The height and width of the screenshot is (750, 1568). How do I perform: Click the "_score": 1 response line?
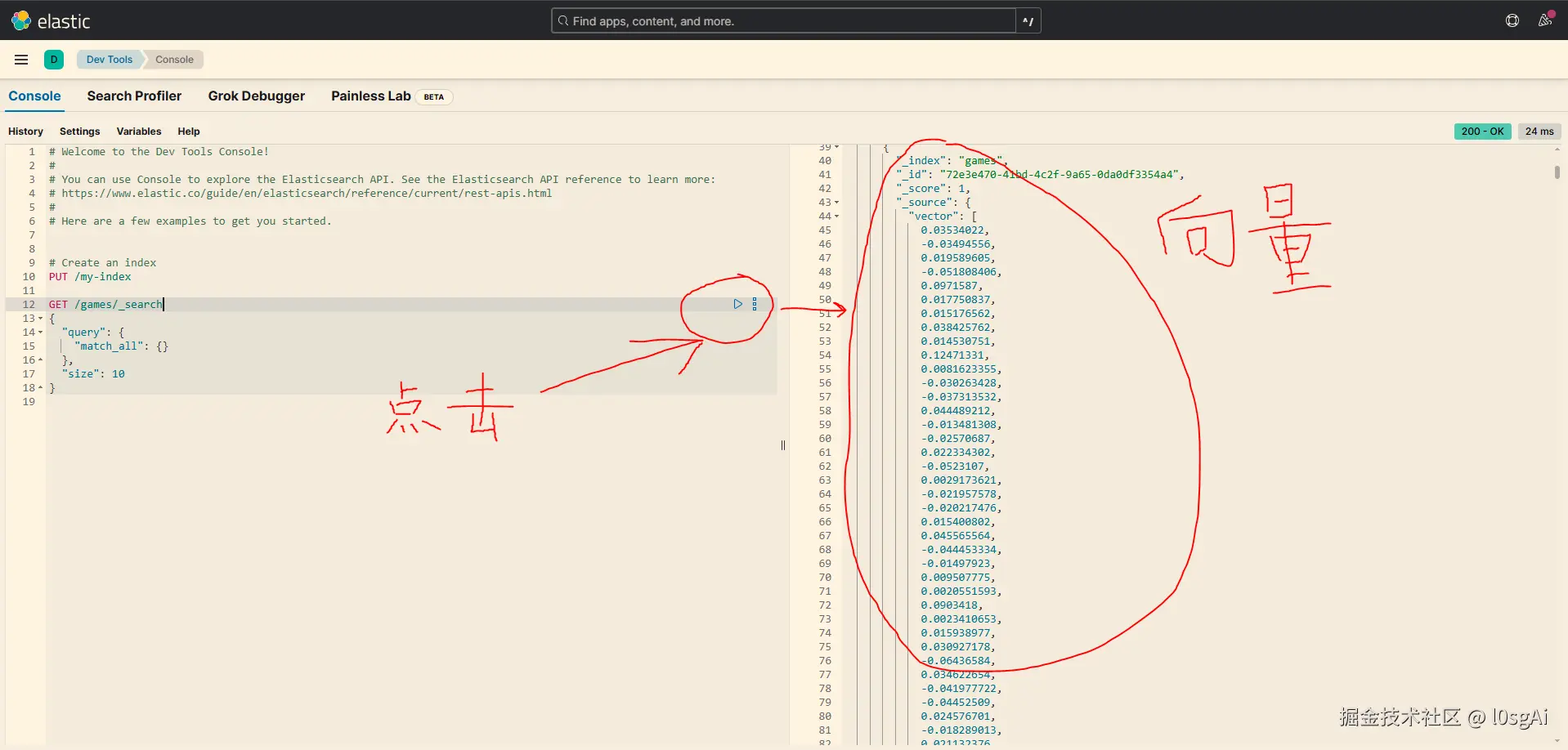[x=933, y=189]
